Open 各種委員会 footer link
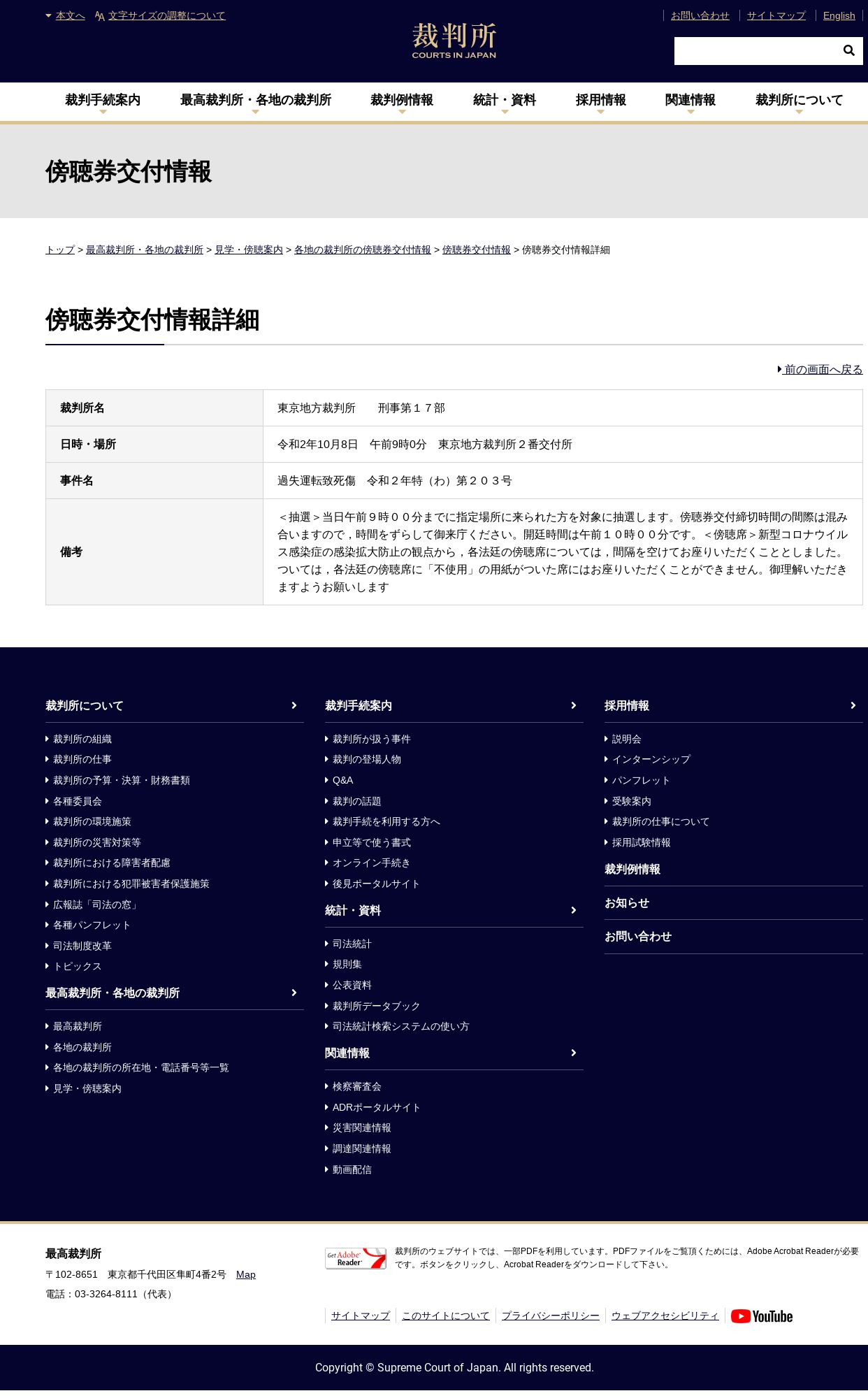This screenshot has width=868, height=1398. pos(78,801)
